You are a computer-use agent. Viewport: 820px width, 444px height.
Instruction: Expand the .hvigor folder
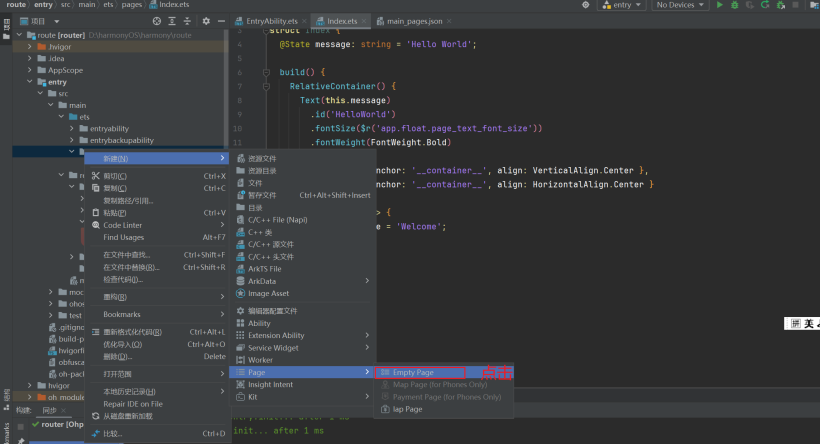tap(30, 47)
